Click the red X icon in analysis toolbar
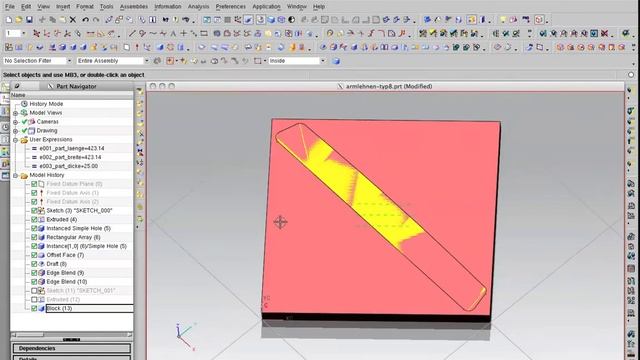The width and height of the screenshot is (640, 360). [604, 33]
